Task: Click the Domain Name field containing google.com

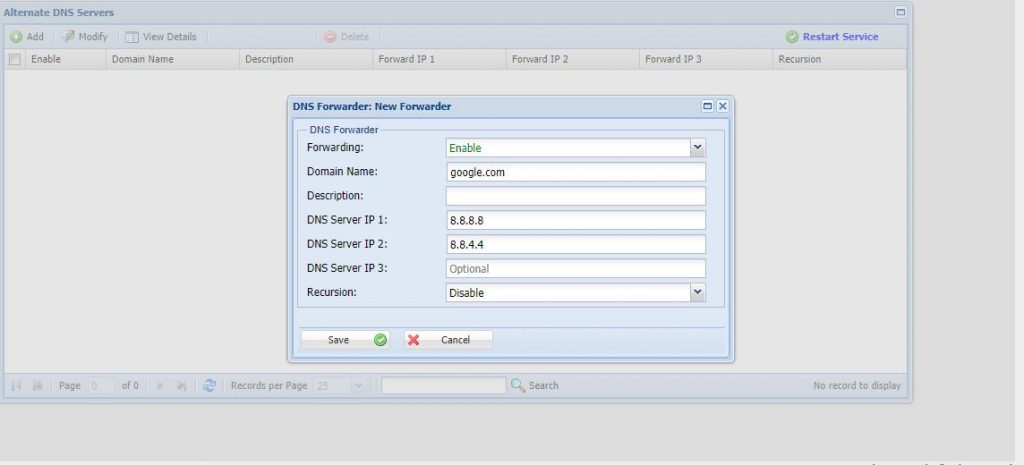Action: point(575,172)
